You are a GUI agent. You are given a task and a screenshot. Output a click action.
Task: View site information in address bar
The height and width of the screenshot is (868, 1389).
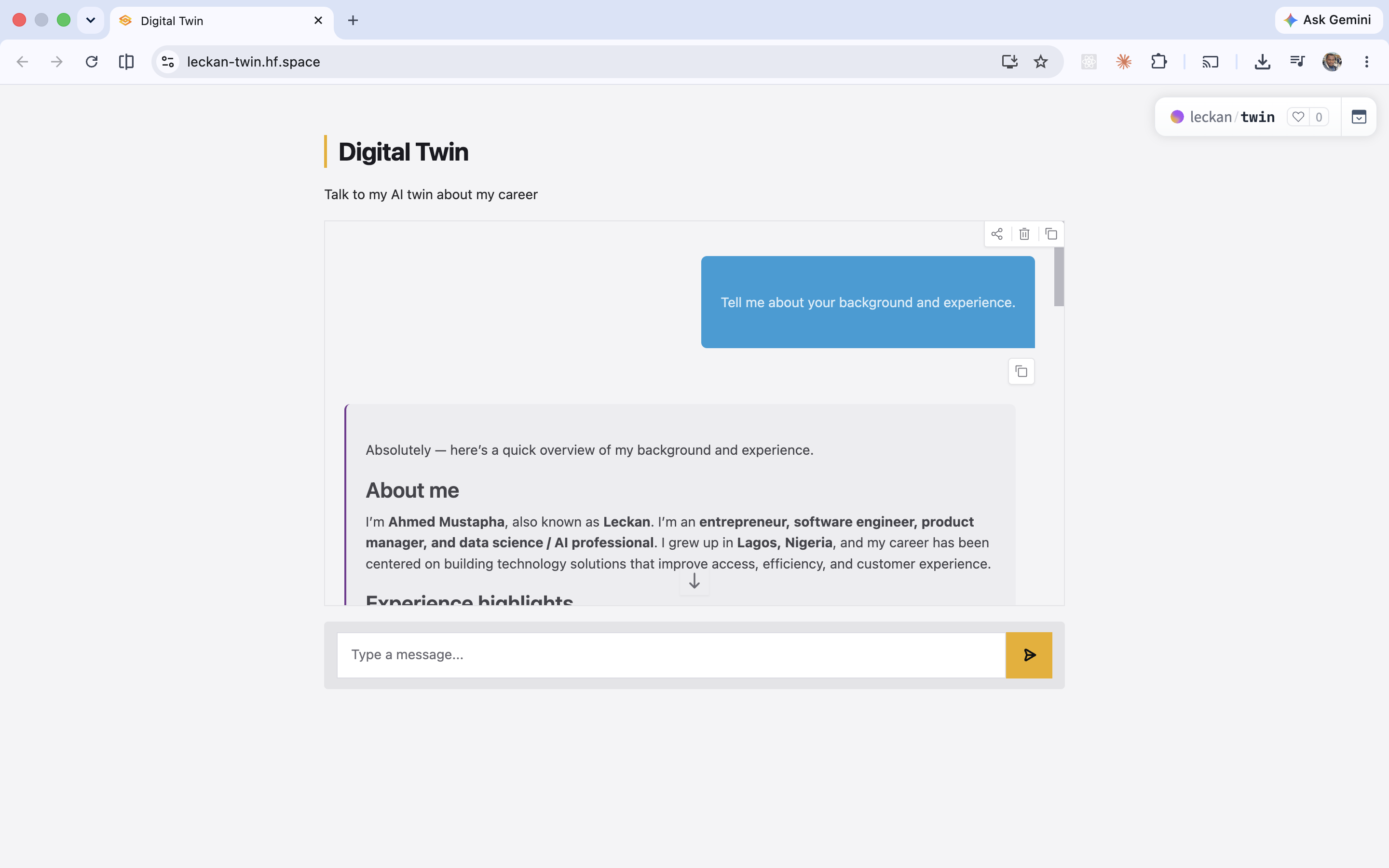click(168, 62)
